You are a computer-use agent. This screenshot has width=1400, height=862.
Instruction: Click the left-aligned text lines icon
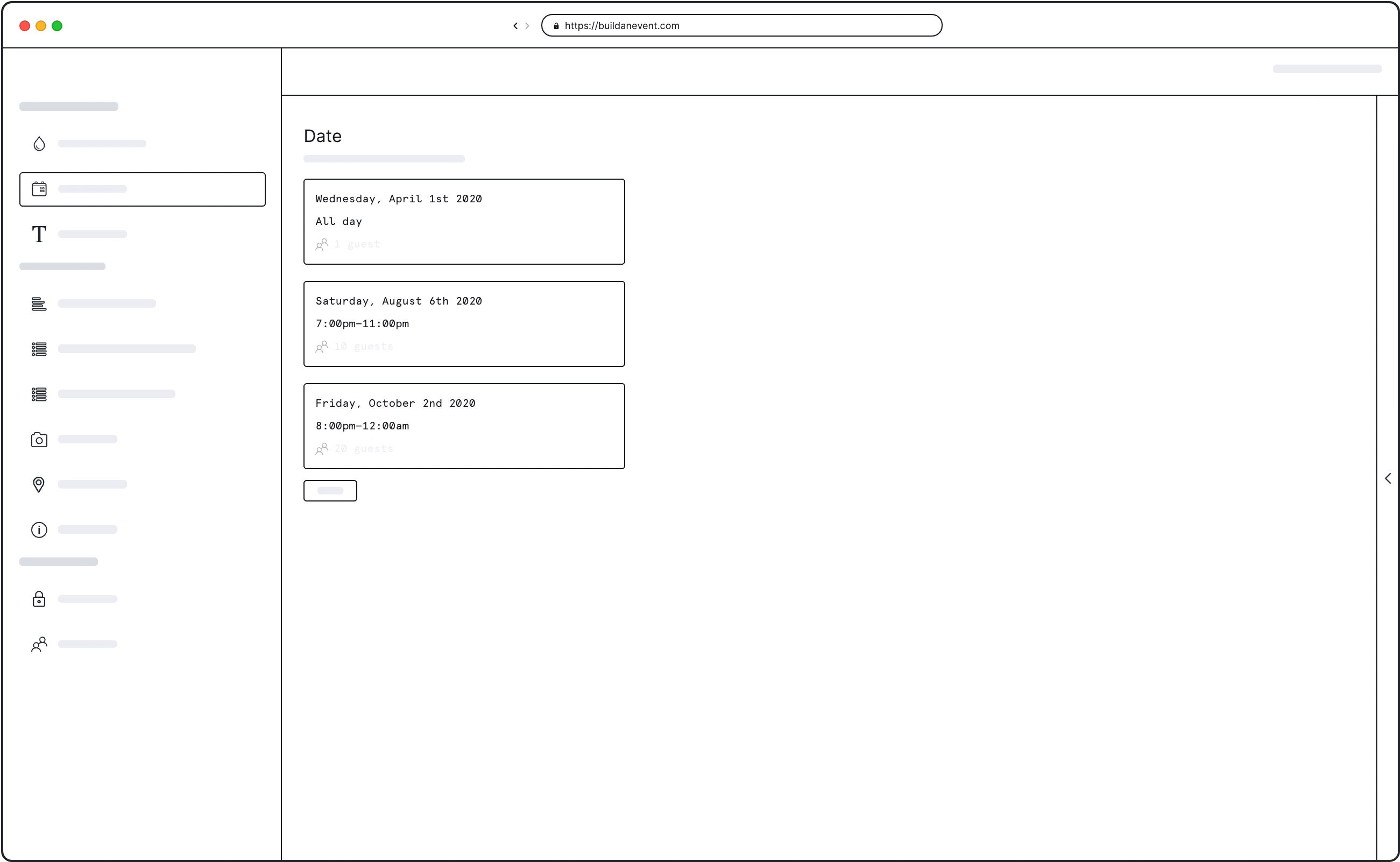click(x=39, y=303)
